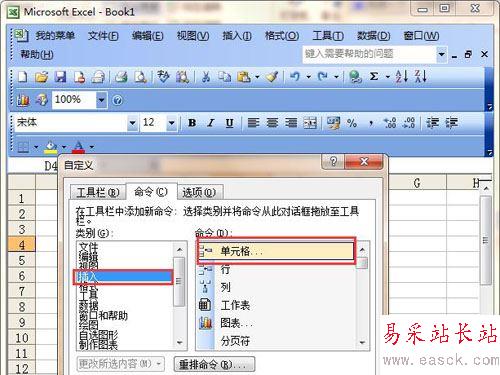Align cell text right
Screen dimensions: 500x375
click(291, 123)
